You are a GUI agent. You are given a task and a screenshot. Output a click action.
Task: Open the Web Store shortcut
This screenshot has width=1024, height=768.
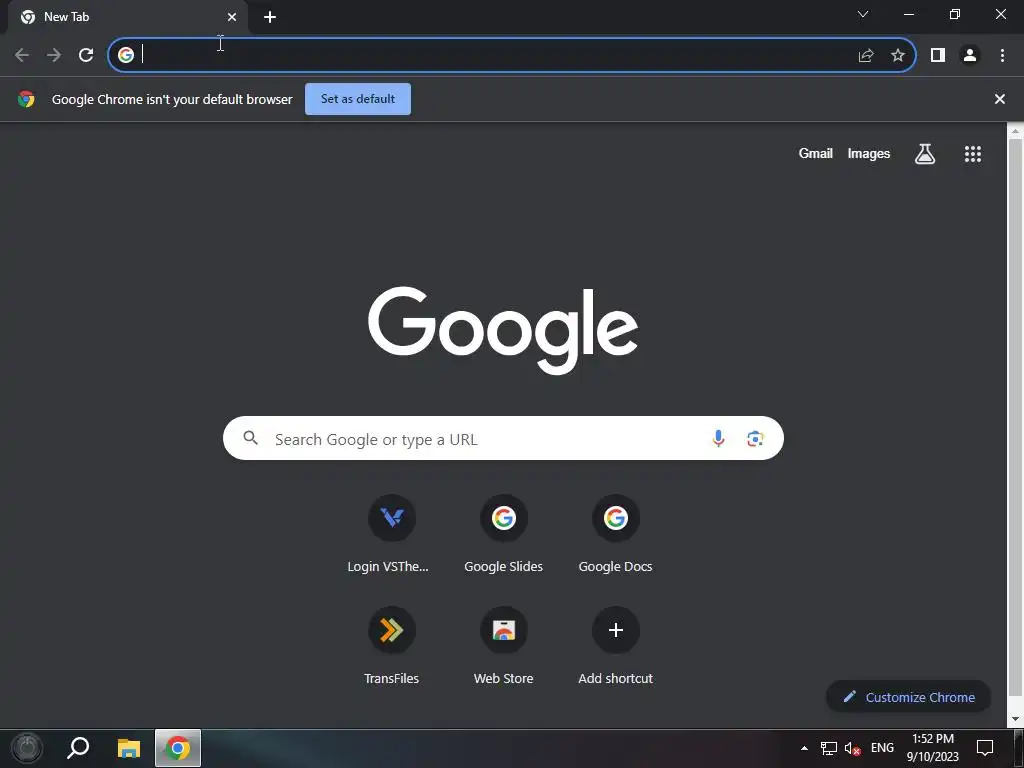tap(504, 647)
